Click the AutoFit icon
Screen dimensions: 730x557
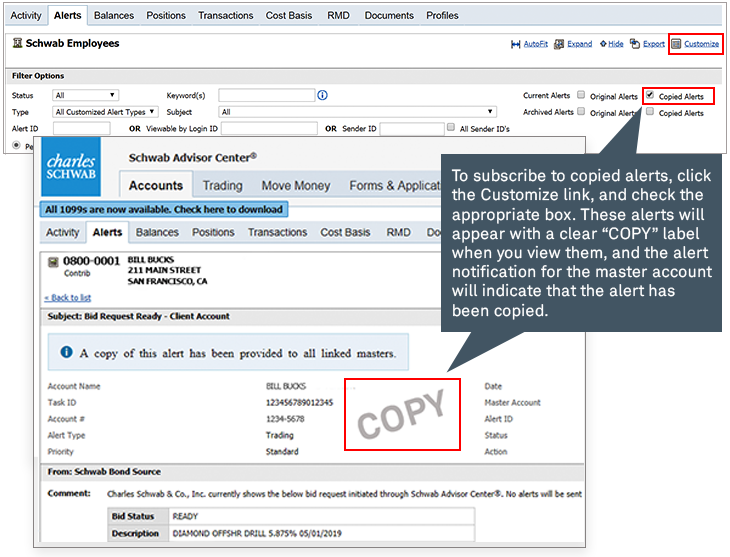tap(515, 44)
